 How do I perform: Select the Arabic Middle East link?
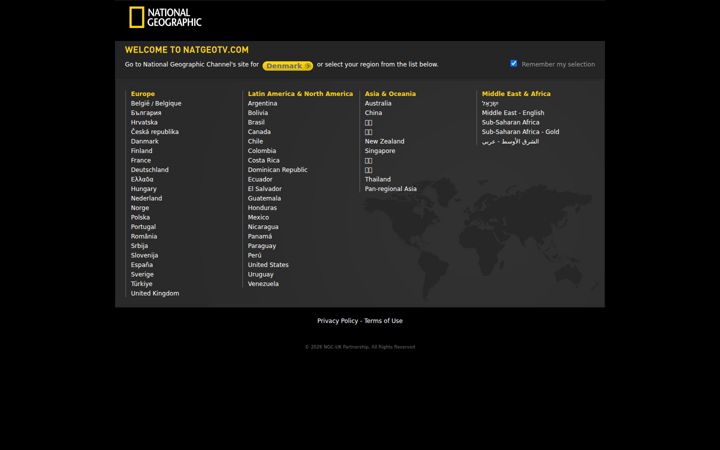(510, 141)
